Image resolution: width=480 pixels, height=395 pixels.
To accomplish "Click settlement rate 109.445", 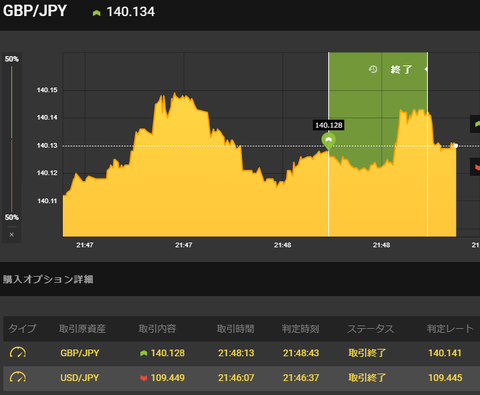I will coord(445,378).
